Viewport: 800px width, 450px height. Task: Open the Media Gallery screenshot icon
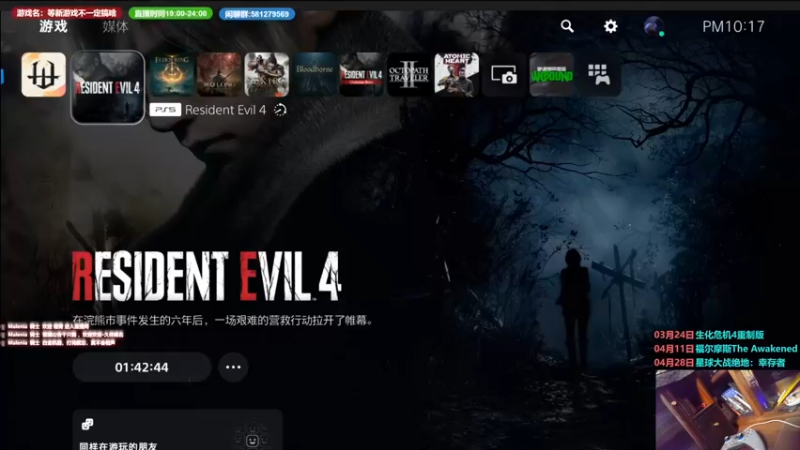(504, 74)
